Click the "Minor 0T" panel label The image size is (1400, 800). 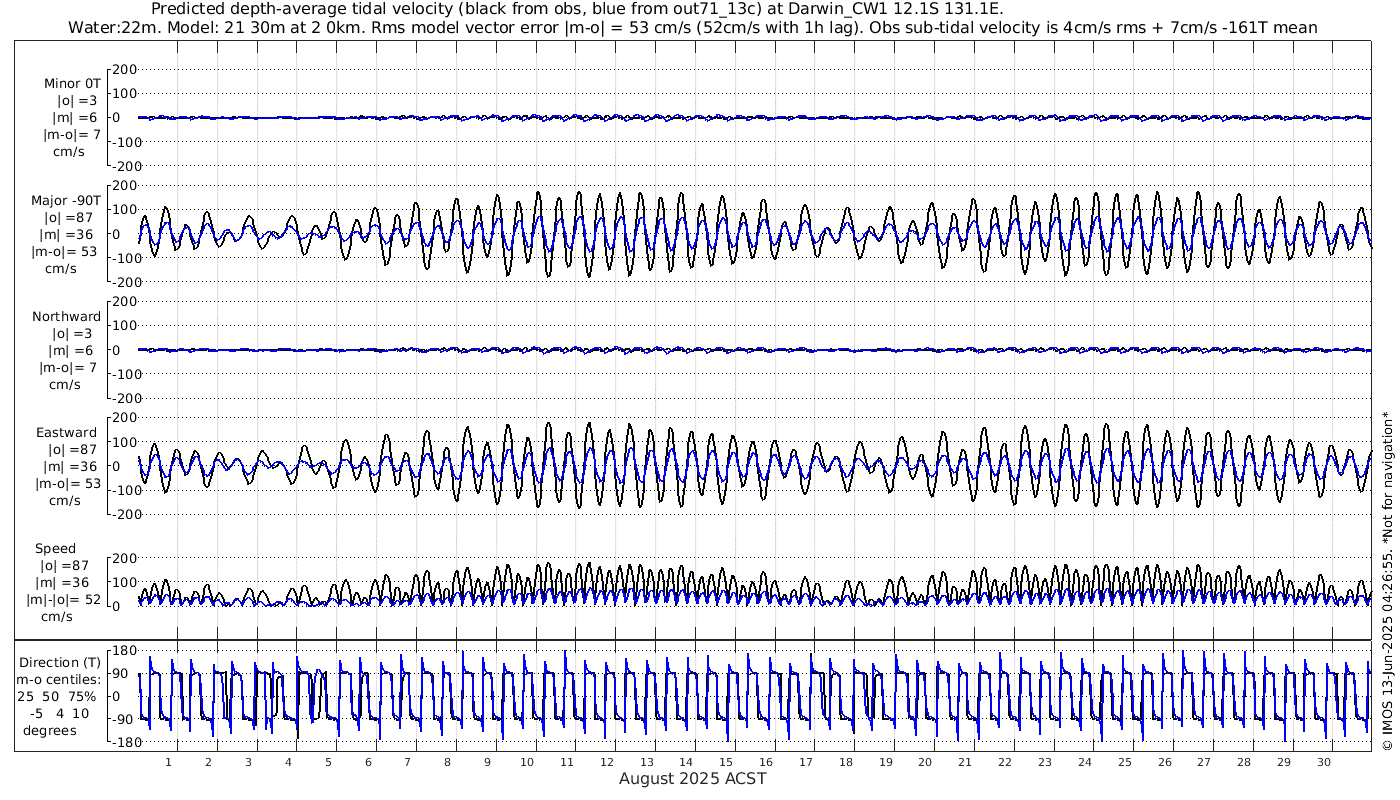pos(72,83)
